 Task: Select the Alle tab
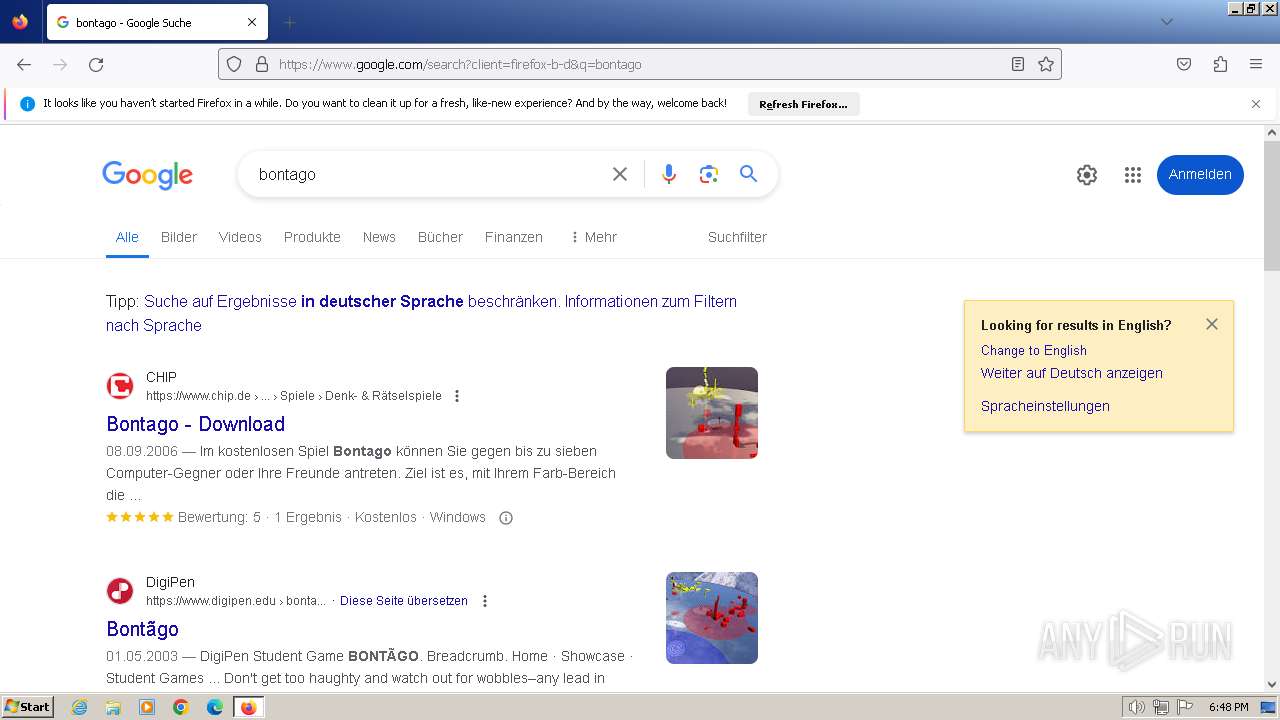click(x=127, y=237)
